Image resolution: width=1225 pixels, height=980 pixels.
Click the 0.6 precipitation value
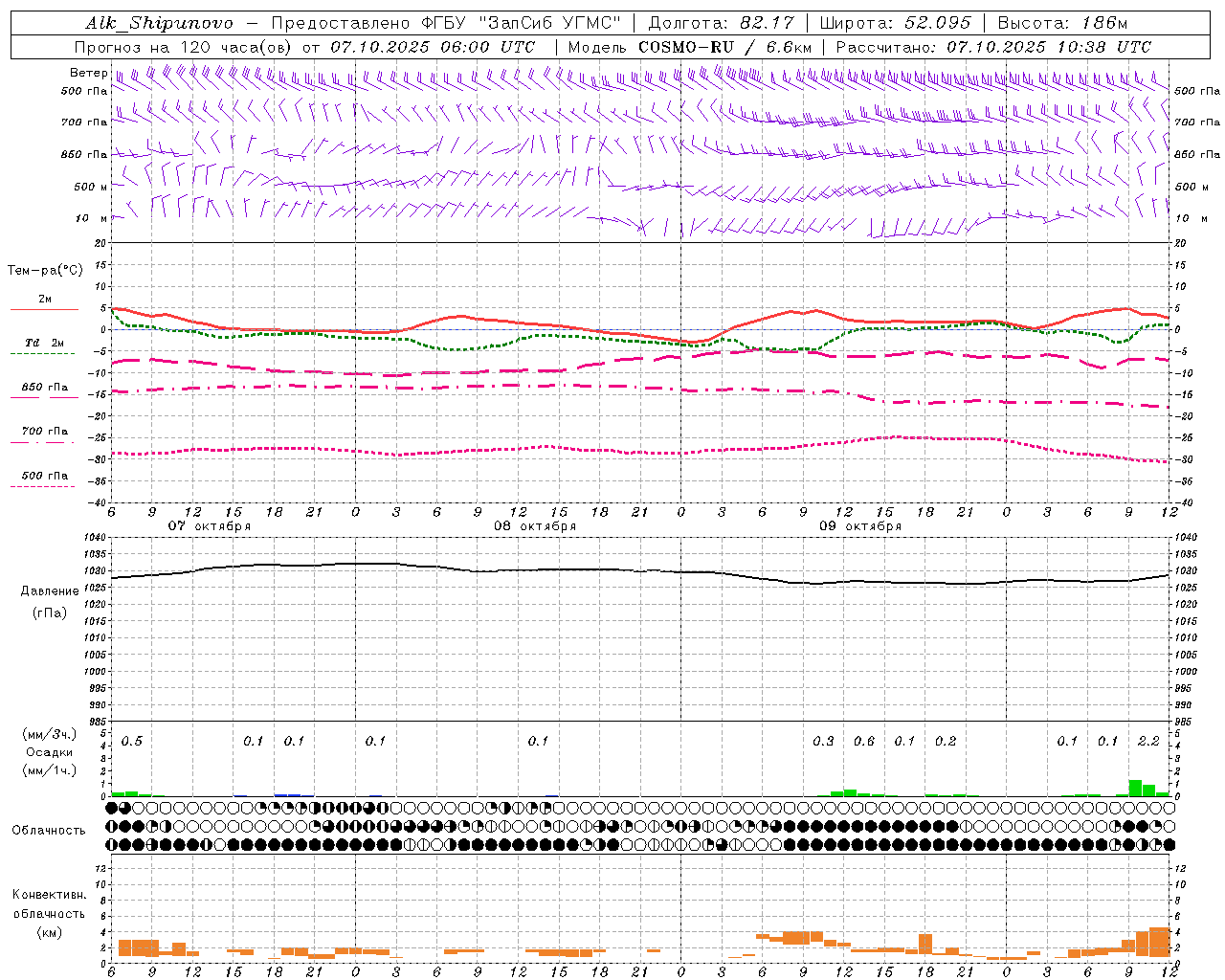point(864,742)
